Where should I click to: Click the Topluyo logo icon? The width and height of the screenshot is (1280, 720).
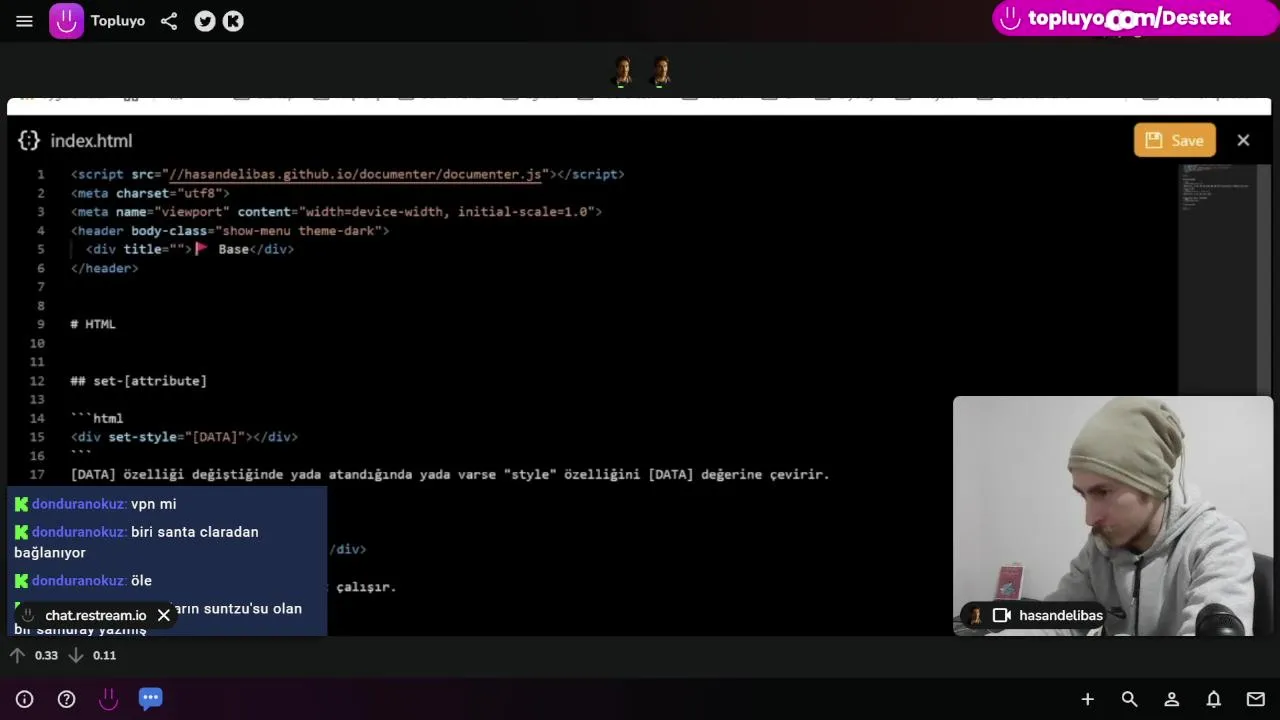[x=67, y=21]
